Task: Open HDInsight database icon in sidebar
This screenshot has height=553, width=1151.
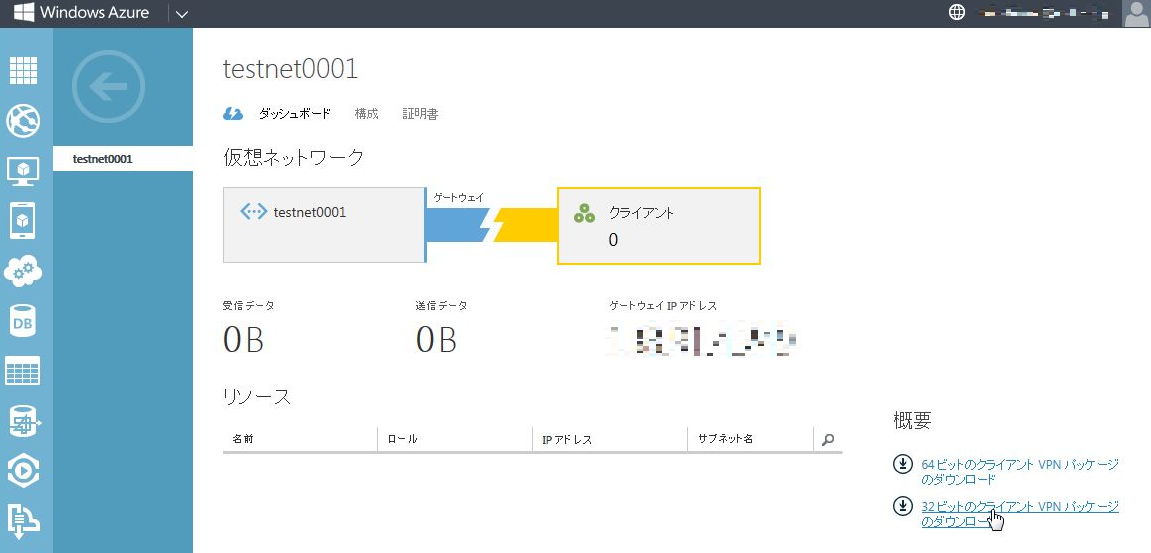Action: tap(24, 421)
